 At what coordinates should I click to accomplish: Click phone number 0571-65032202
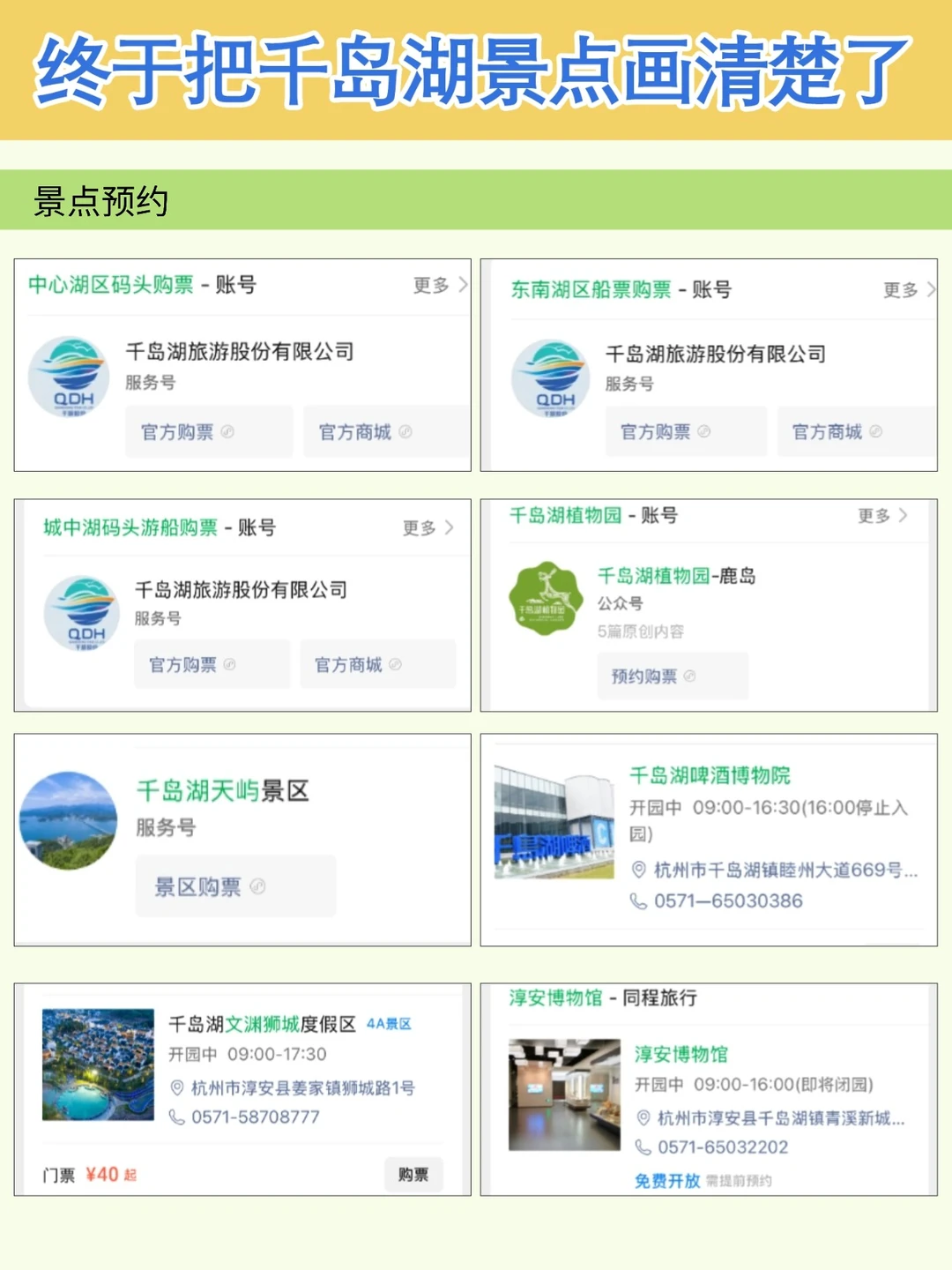(x=723, y=1147)
